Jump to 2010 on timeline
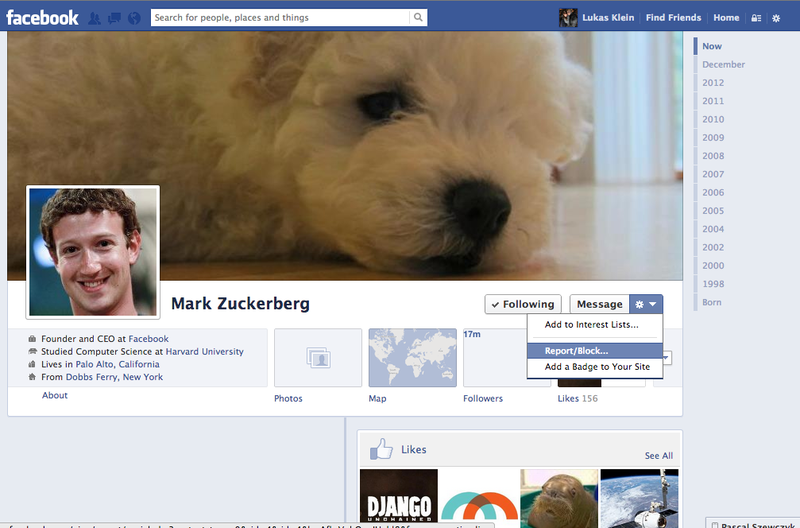This screenshot has height=528, width=800. click(713, 119)
